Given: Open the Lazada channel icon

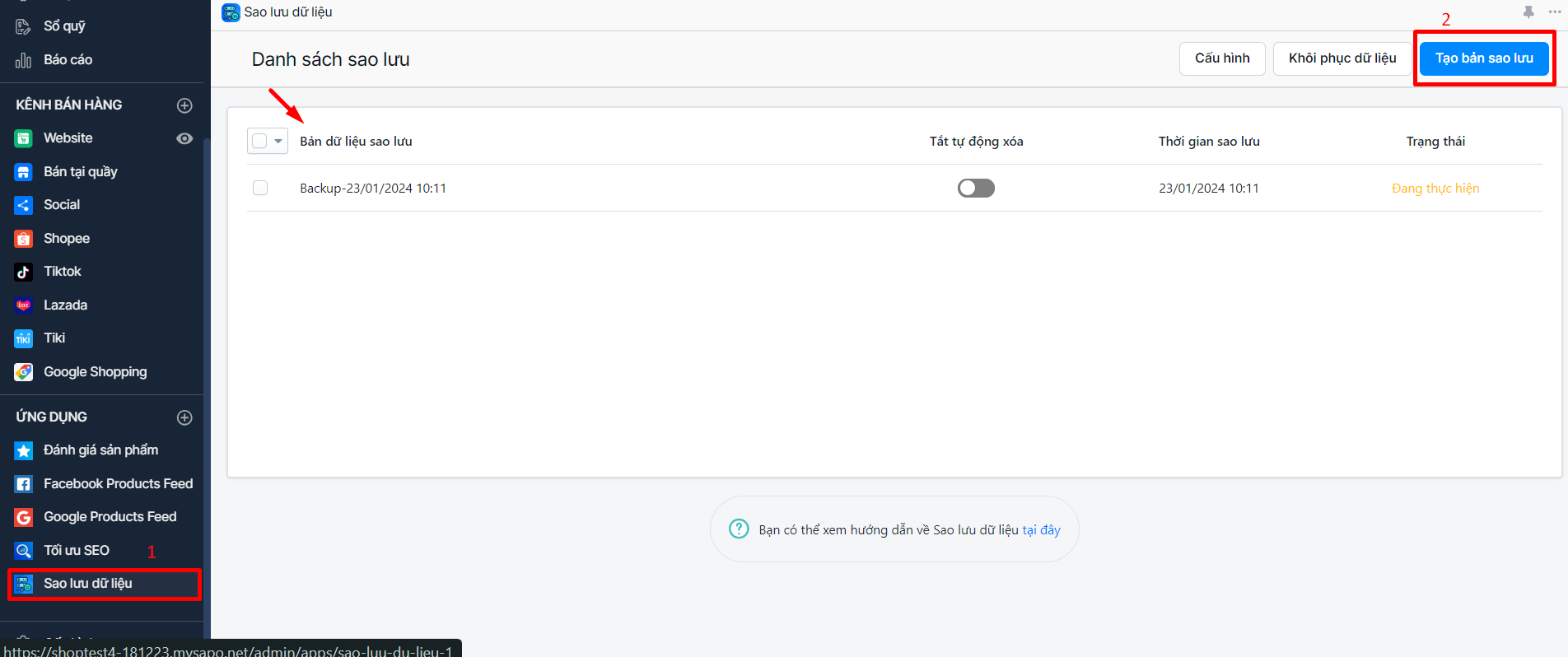Looking at the screenshot, I should pos(23,305).
